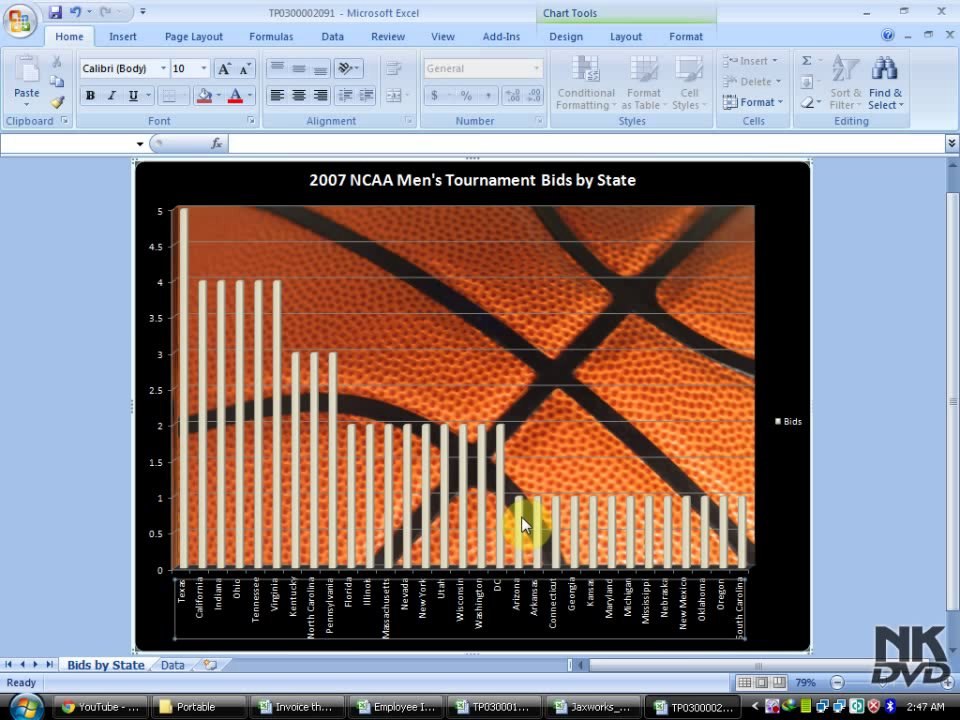Open Format as Table gallery
Viewport: 960px width, 720px height.
click(x=643, y=83)
